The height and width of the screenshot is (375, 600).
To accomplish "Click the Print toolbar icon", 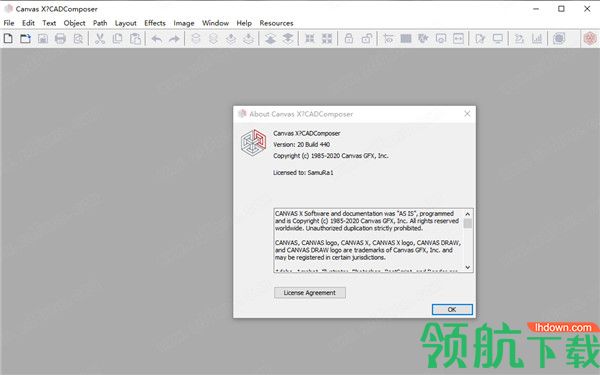I will (x=60, y=38).
